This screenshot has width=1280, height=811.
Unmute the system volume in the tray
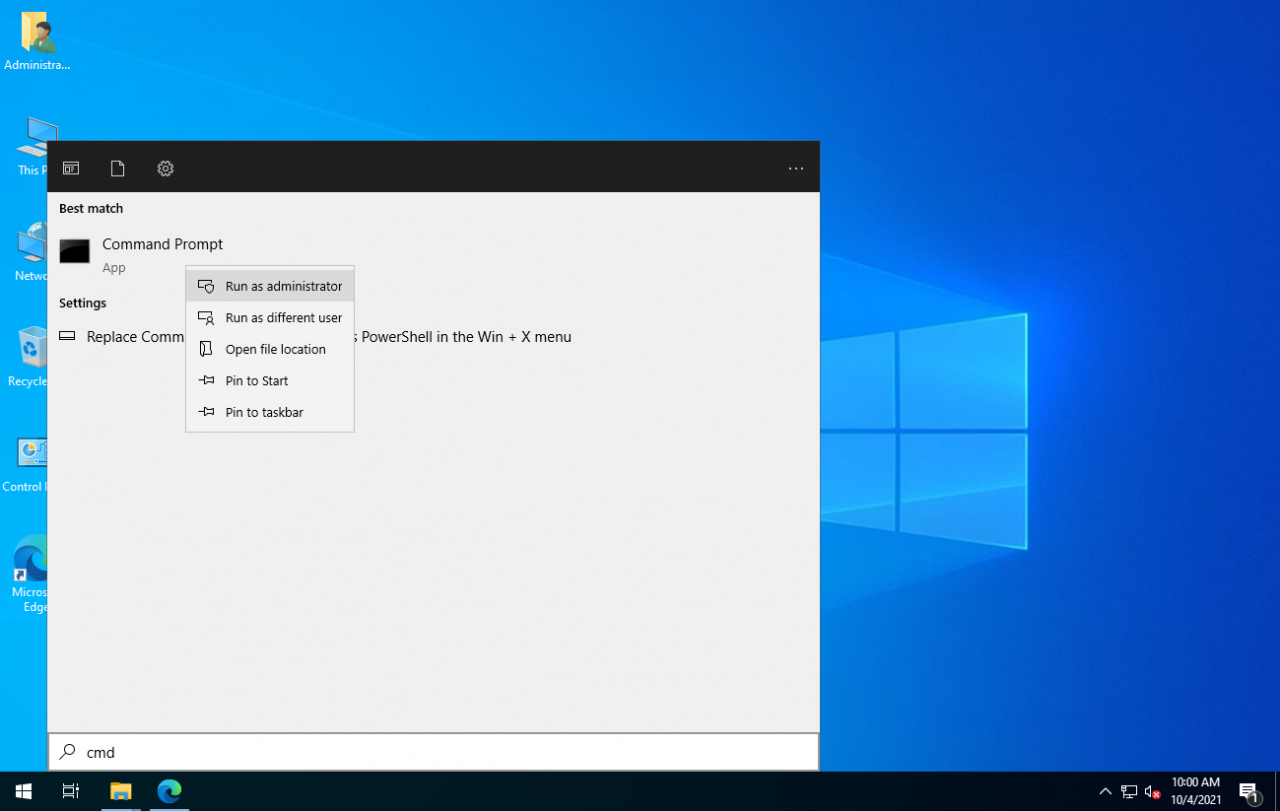point(1151,790)
